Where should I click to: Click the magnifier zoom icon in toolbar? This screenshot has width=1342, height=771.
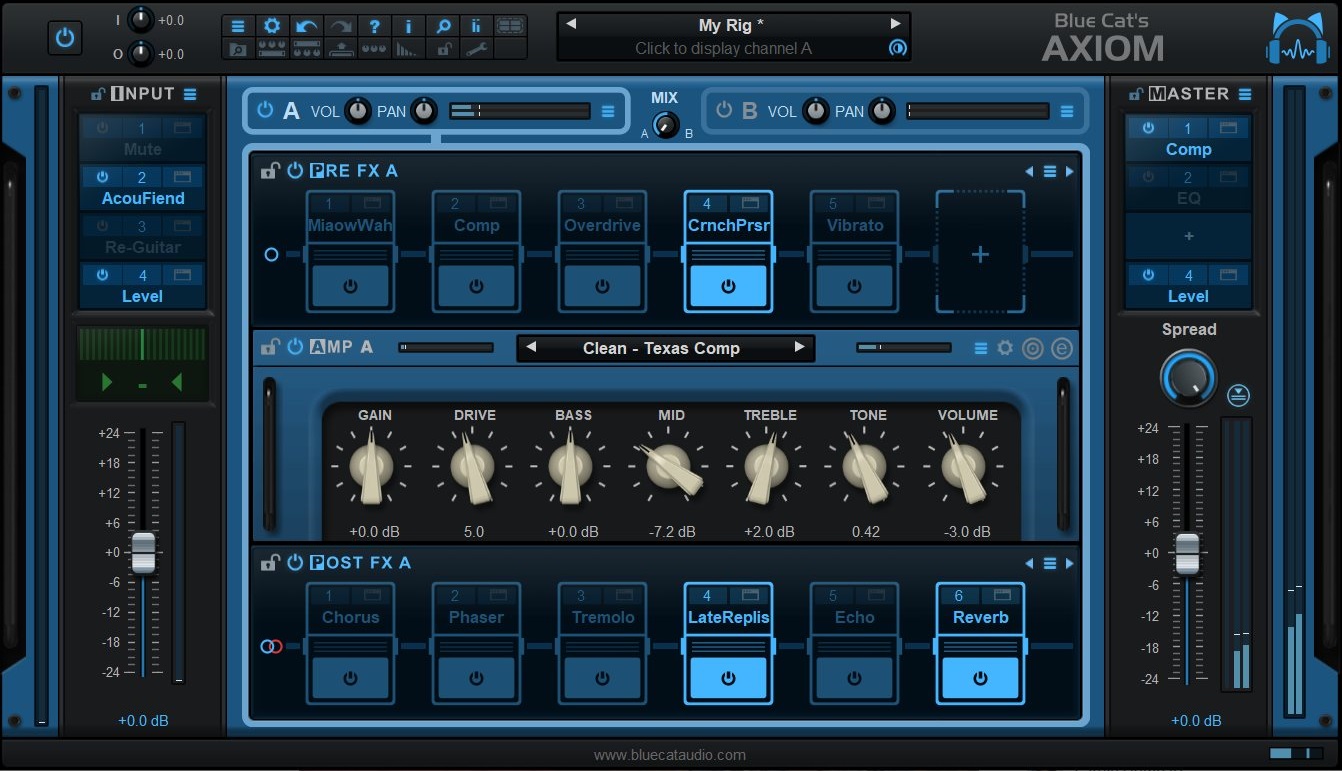pyautogui.click(x=442, y=26)
